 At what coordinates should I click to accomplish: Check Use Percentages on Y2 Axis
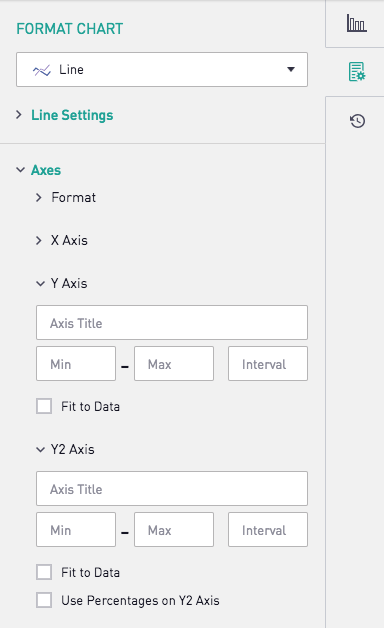(44, 600)
